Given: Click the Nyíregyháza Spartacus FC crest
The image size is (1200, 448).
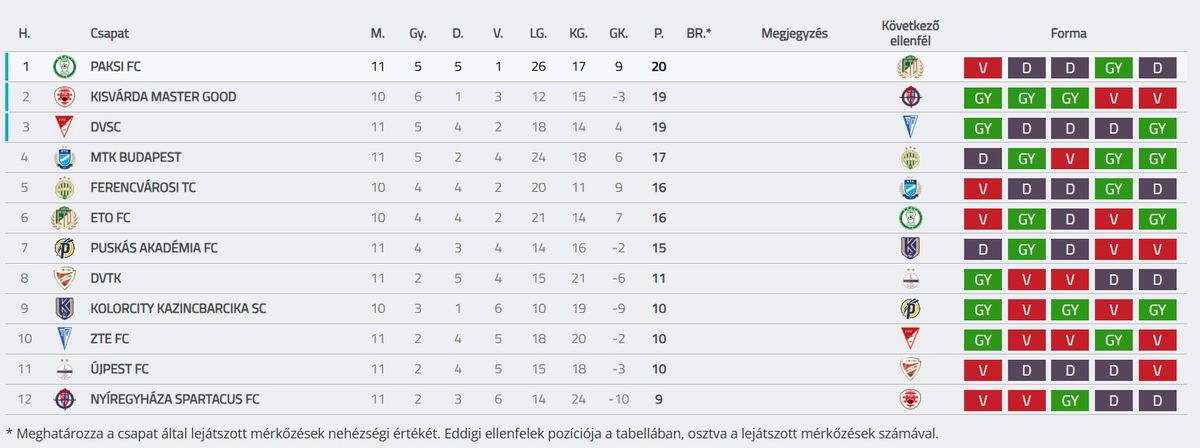Looking at the screenshot, I should pyautogui.click(x=65, y=399).
